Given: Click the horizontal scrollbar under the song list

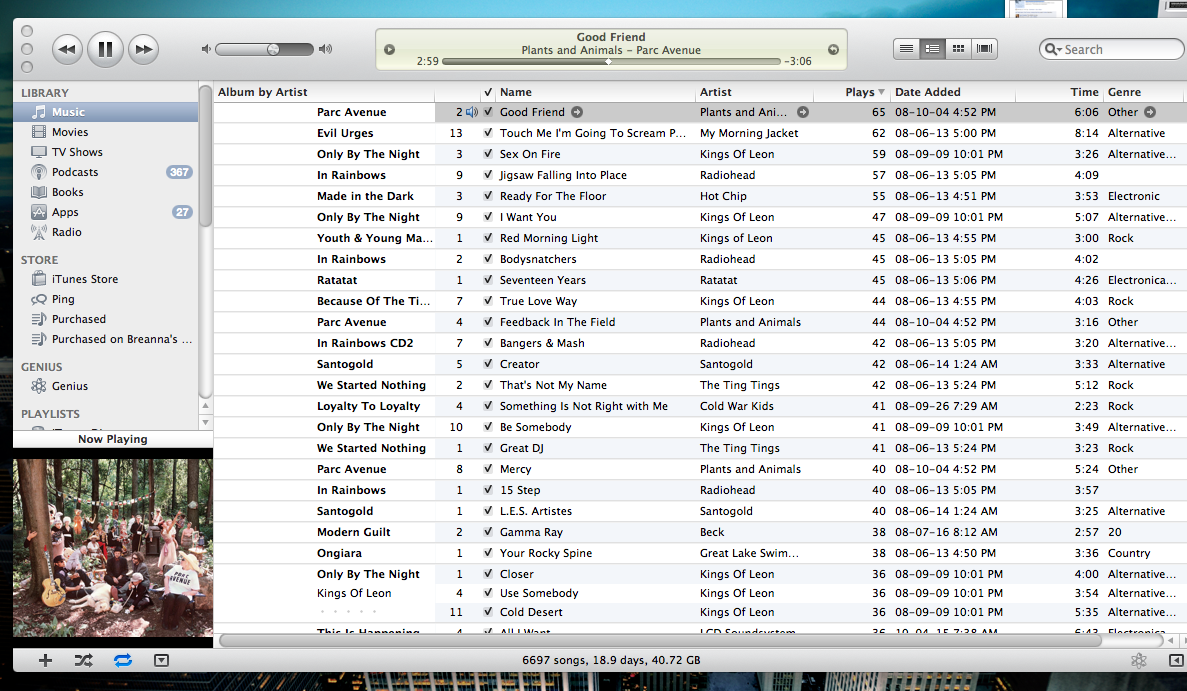Looking at the screenshot, I should coord(660,640).
